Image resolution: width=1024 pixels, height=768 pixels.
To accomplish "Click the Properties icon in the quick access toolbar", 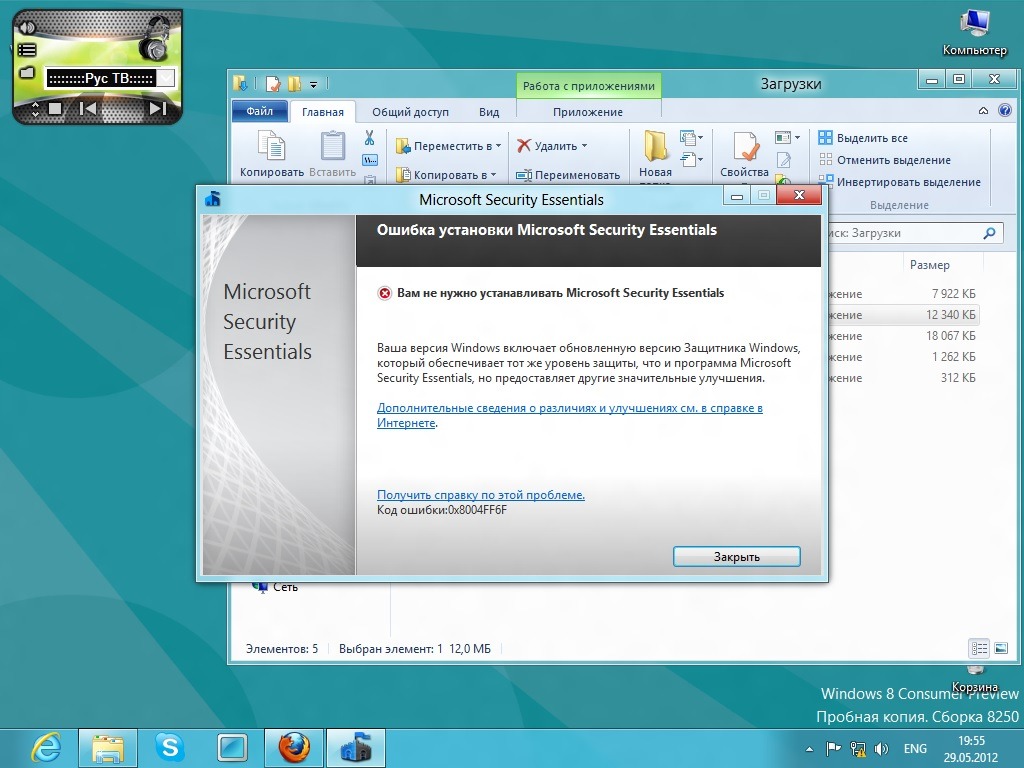I will tap(273, 84).
